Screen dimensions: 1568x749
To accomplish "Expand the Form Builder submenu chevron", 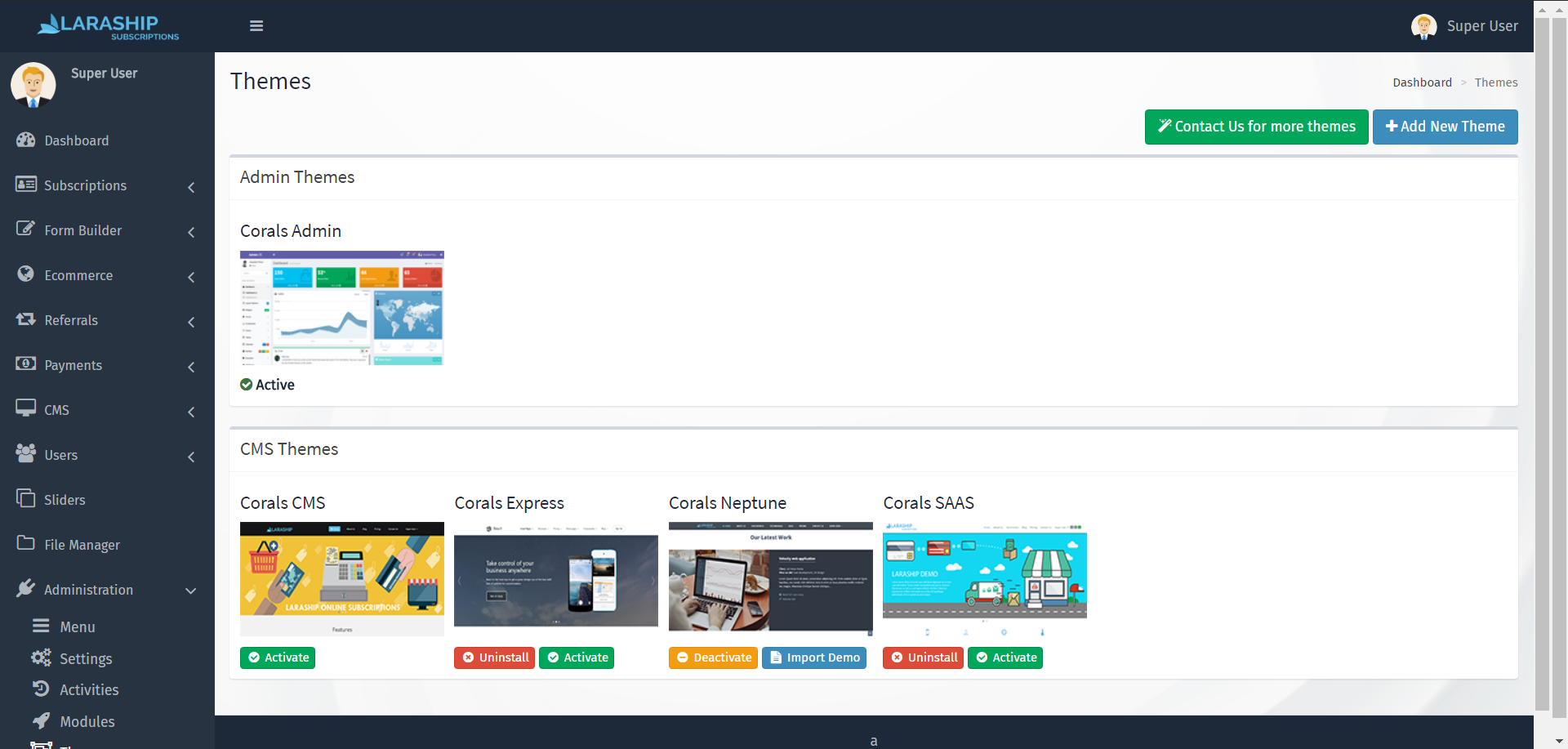I will [x=191, y=232].
